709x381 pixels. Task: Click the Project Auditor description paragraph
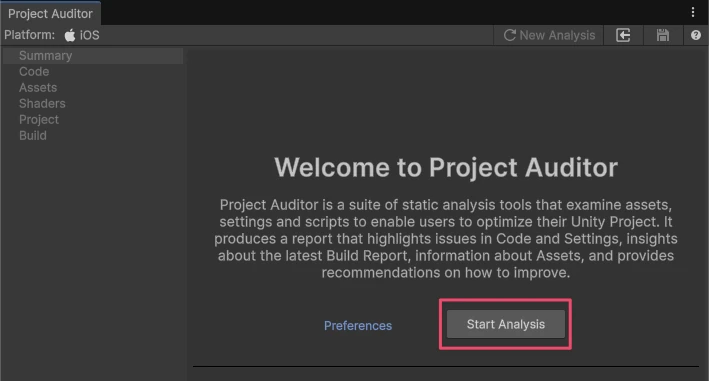[x=446, y=239]
